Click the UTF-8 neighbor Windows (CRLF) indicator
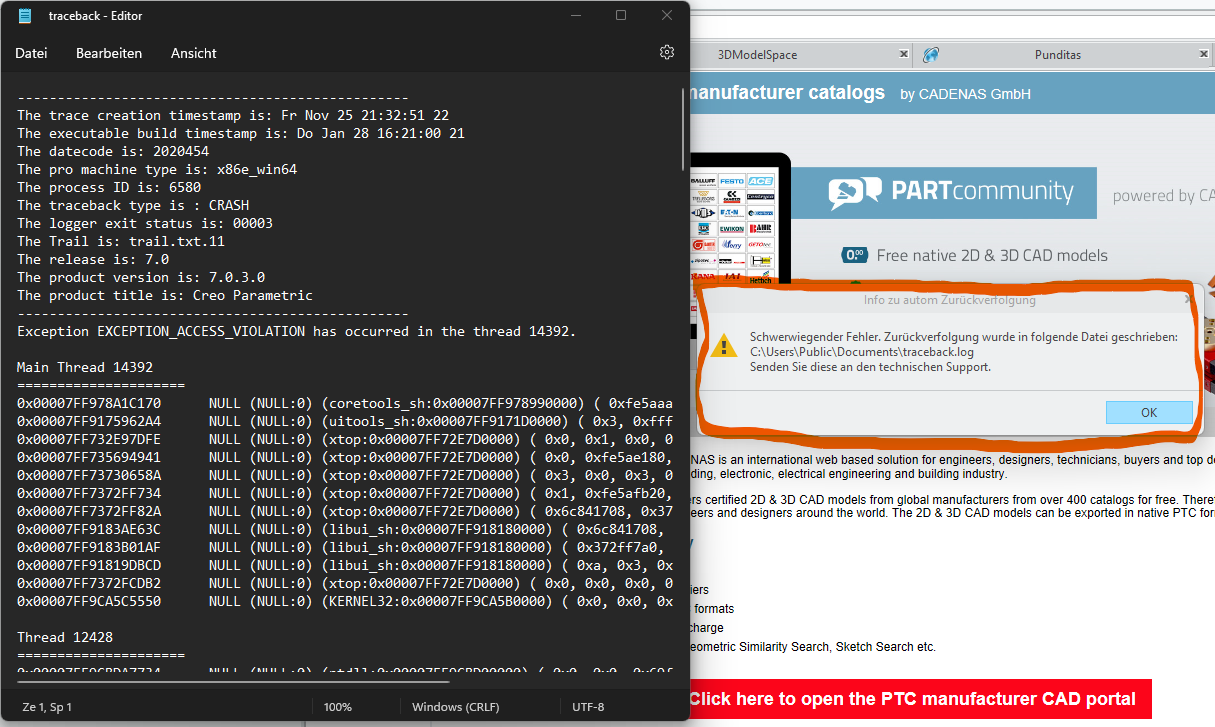1215x727 pixels. click(x=455, y=707)
